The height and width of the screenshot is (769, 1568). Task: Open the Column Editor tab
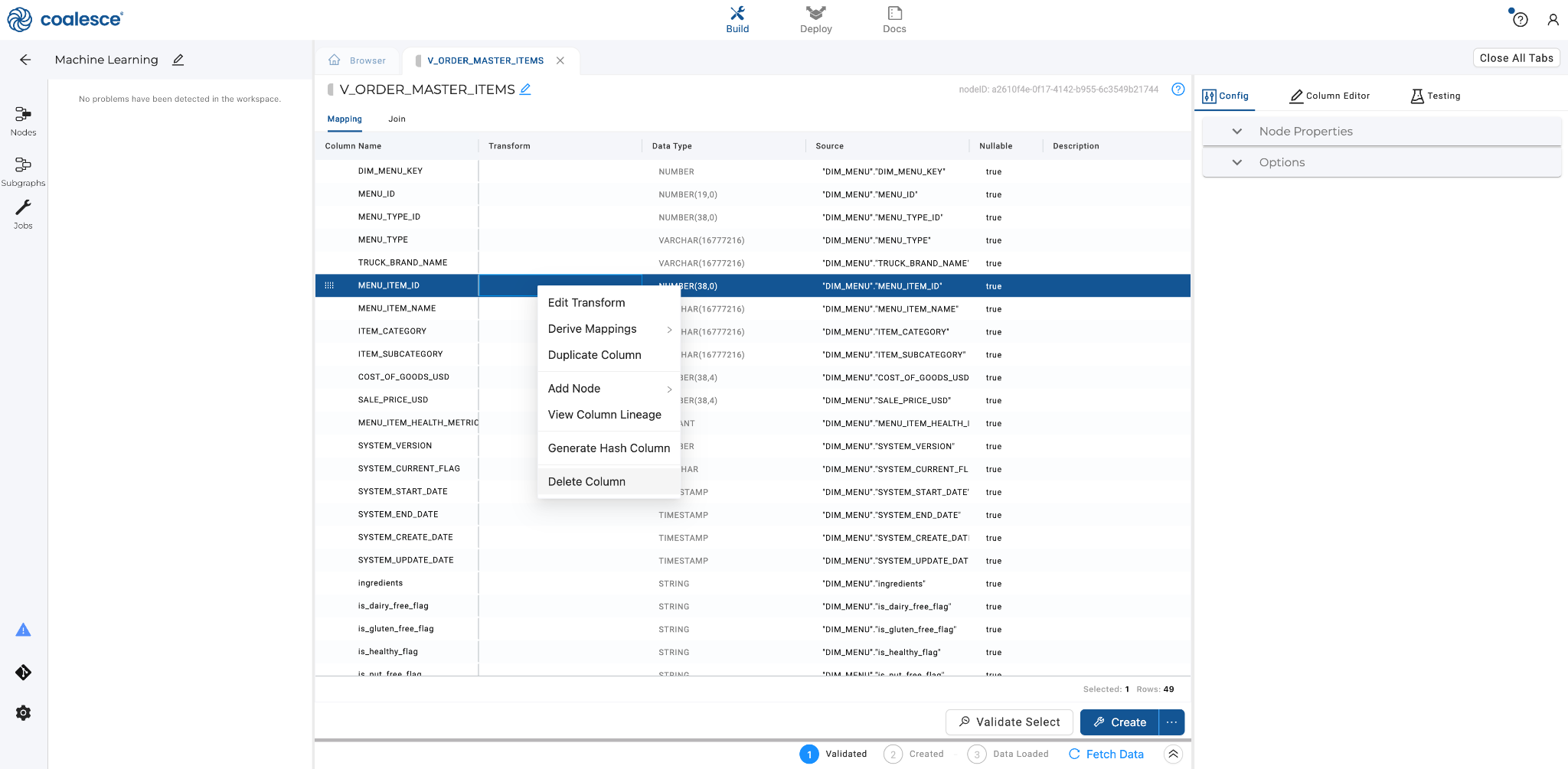pos(1330,96)
